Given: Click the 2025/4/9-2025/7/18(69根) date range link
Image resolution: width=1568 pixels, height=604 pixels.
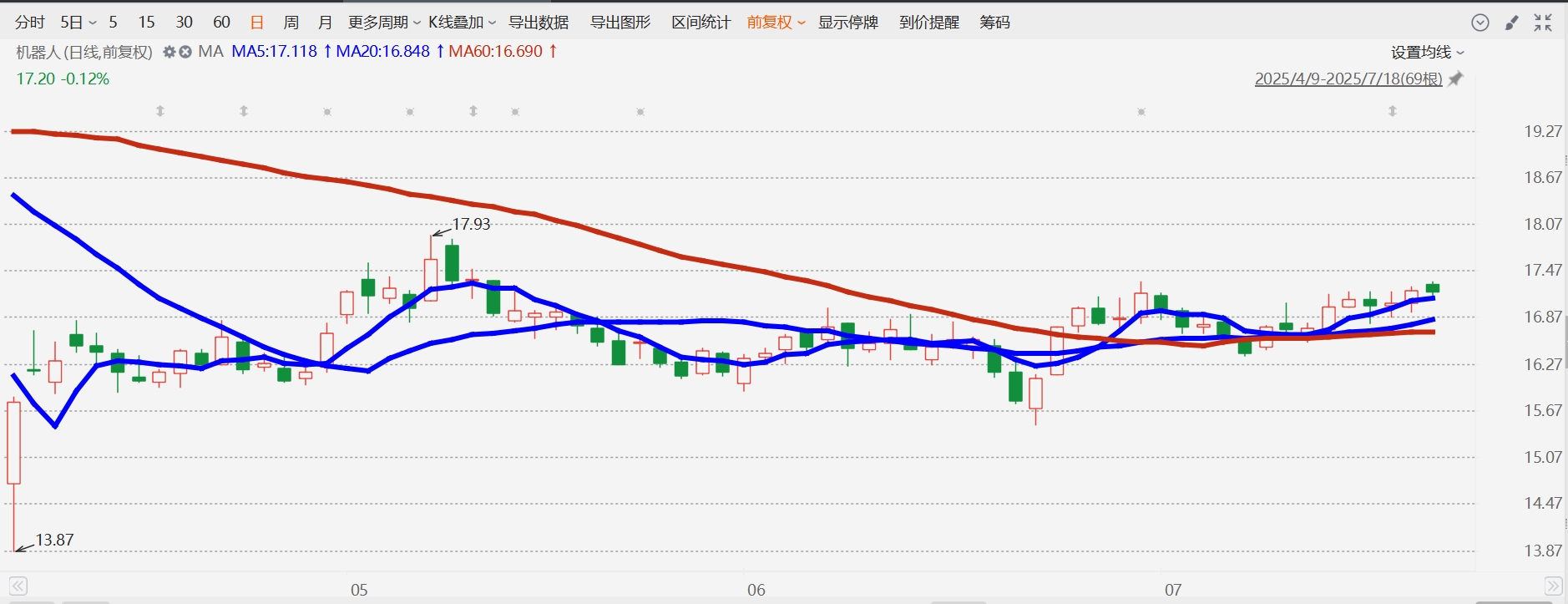Looking at the screenshot, I should tap(1348, 79).
